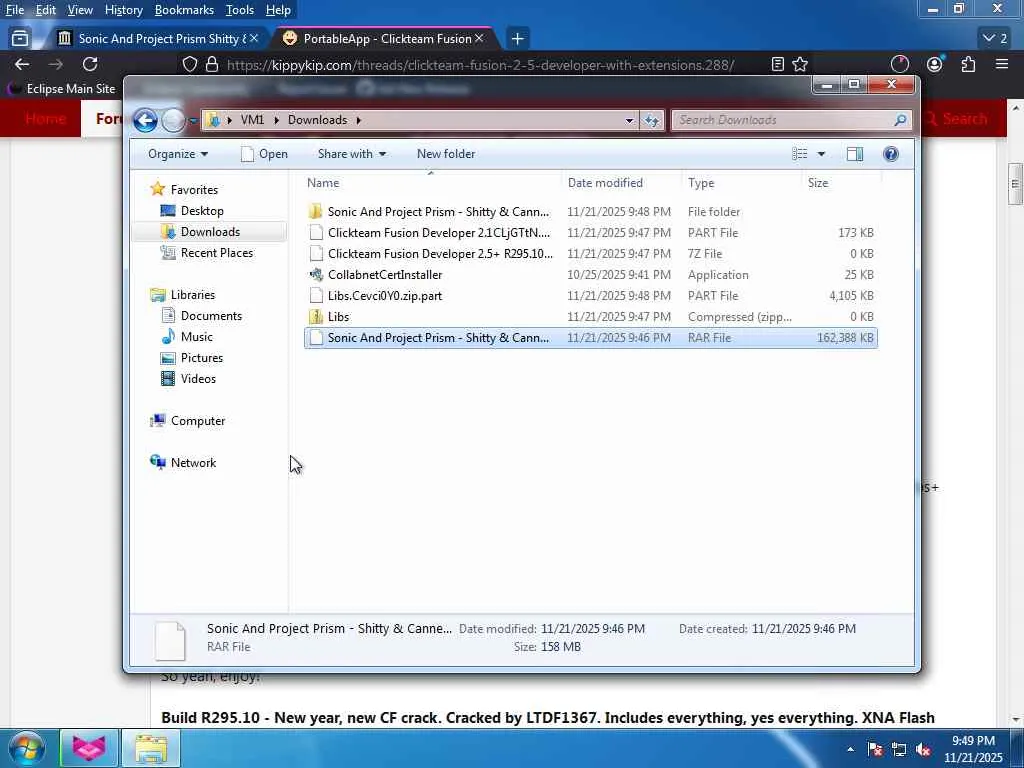Toggle the preview pane
This screenshot has height=768, width=1024.
pyautogui.click(x=855, y=154)
